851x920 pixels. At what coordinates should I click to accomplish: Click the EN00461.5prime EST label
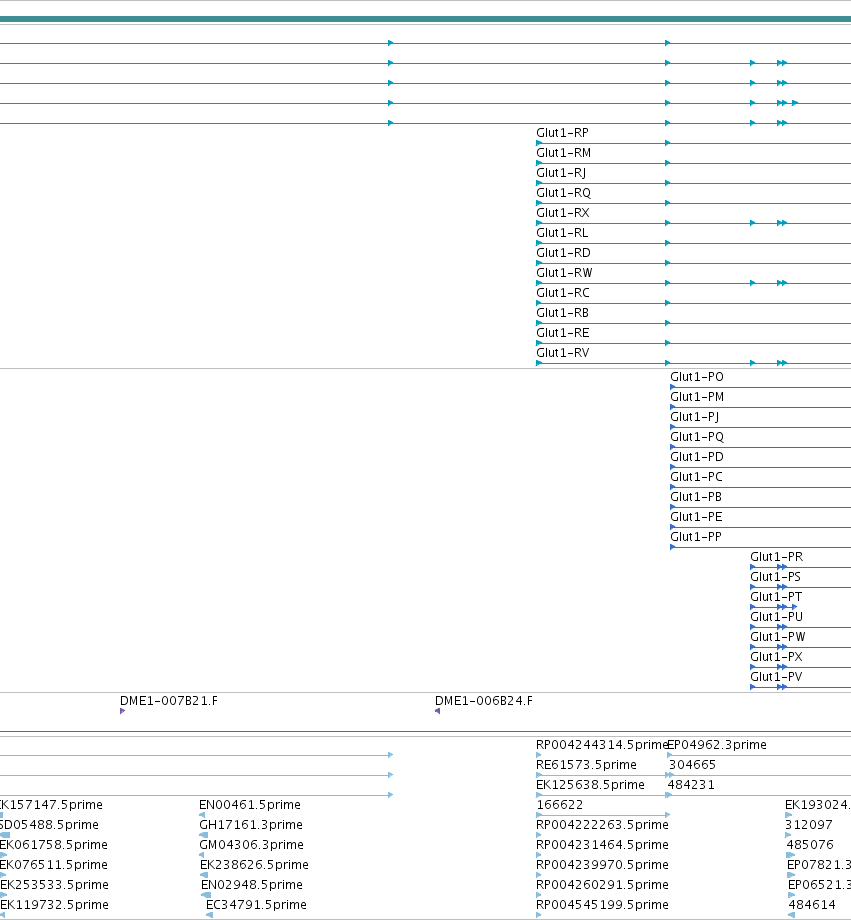point(250,804)
